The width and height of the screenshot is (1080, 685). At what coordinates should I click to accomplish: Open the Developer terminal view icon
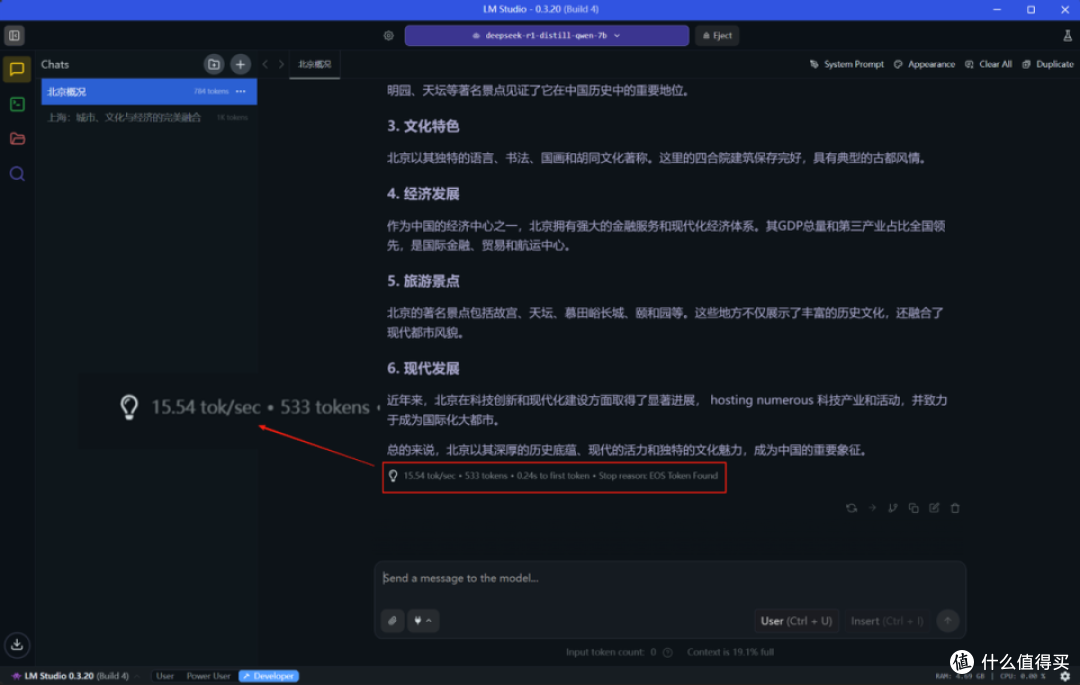[17, 104]
